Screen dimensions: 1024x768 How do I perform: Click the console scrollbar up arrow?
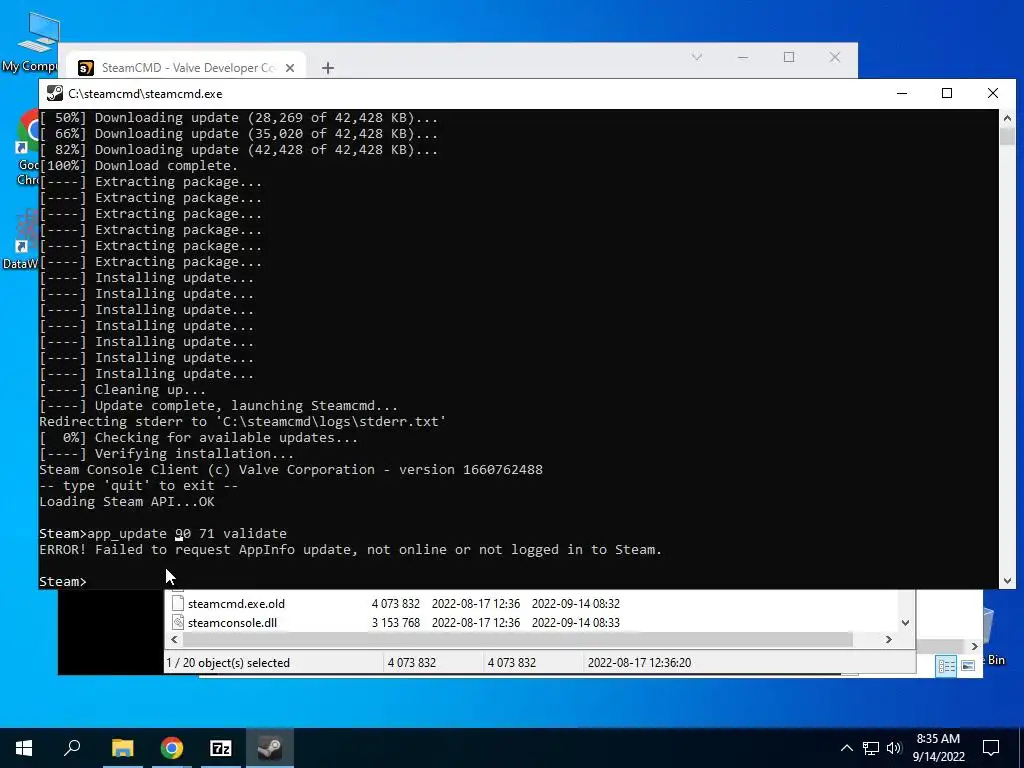click(1007, 118)
